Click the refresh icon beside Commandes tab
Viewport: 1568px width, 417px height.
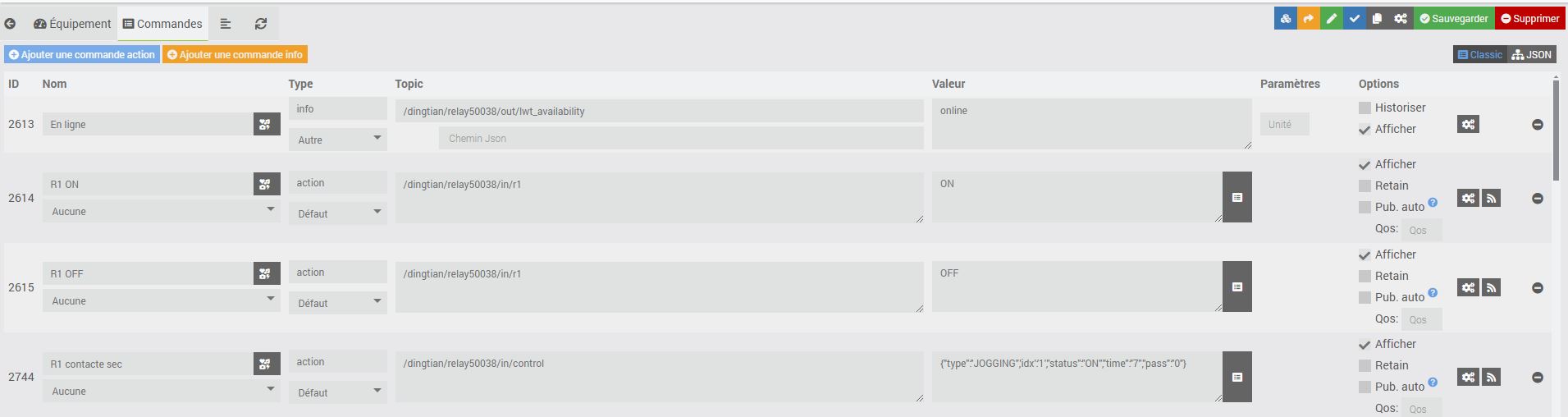coord(261,24)
